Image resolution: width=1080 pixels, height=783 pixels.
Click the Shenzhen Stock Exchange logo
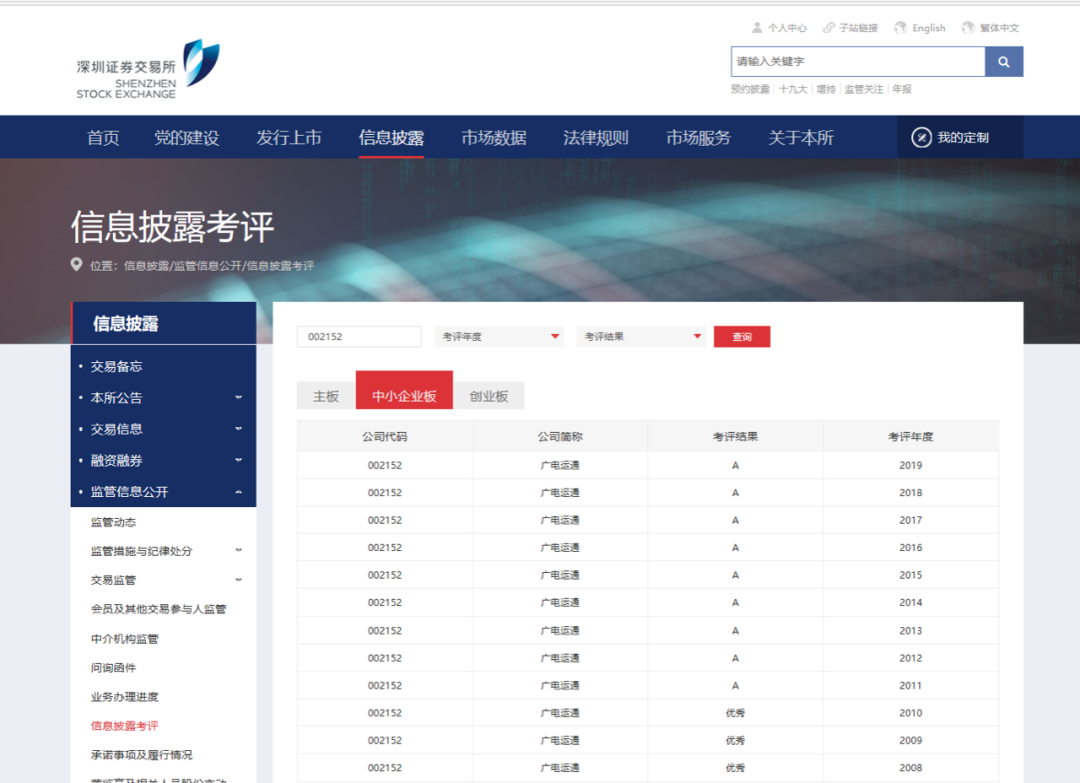(147, 69)
